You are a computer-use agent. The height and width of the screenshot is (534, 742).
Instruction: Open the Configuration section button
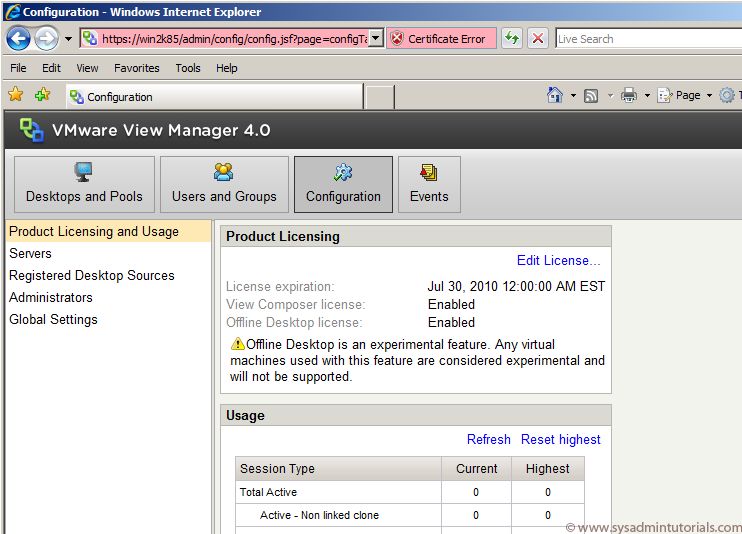[x=343, y=185]
